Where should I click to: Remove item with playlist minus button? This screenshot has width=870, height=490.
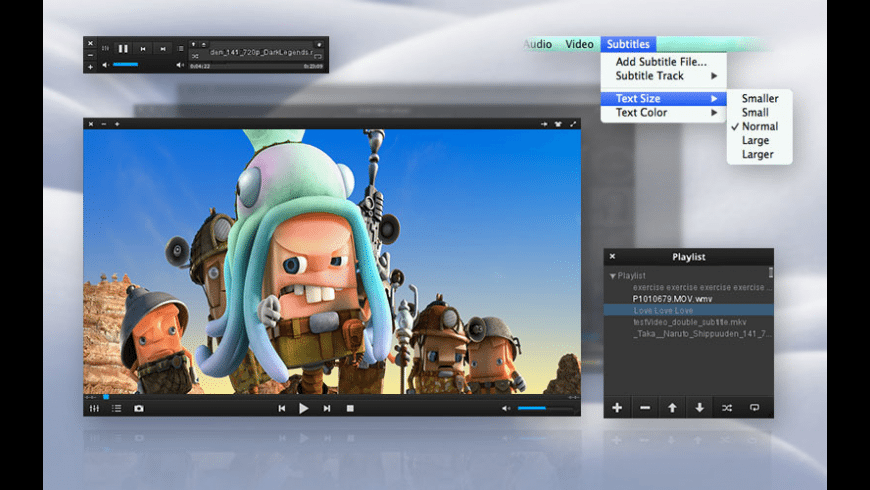click(645, 408)
